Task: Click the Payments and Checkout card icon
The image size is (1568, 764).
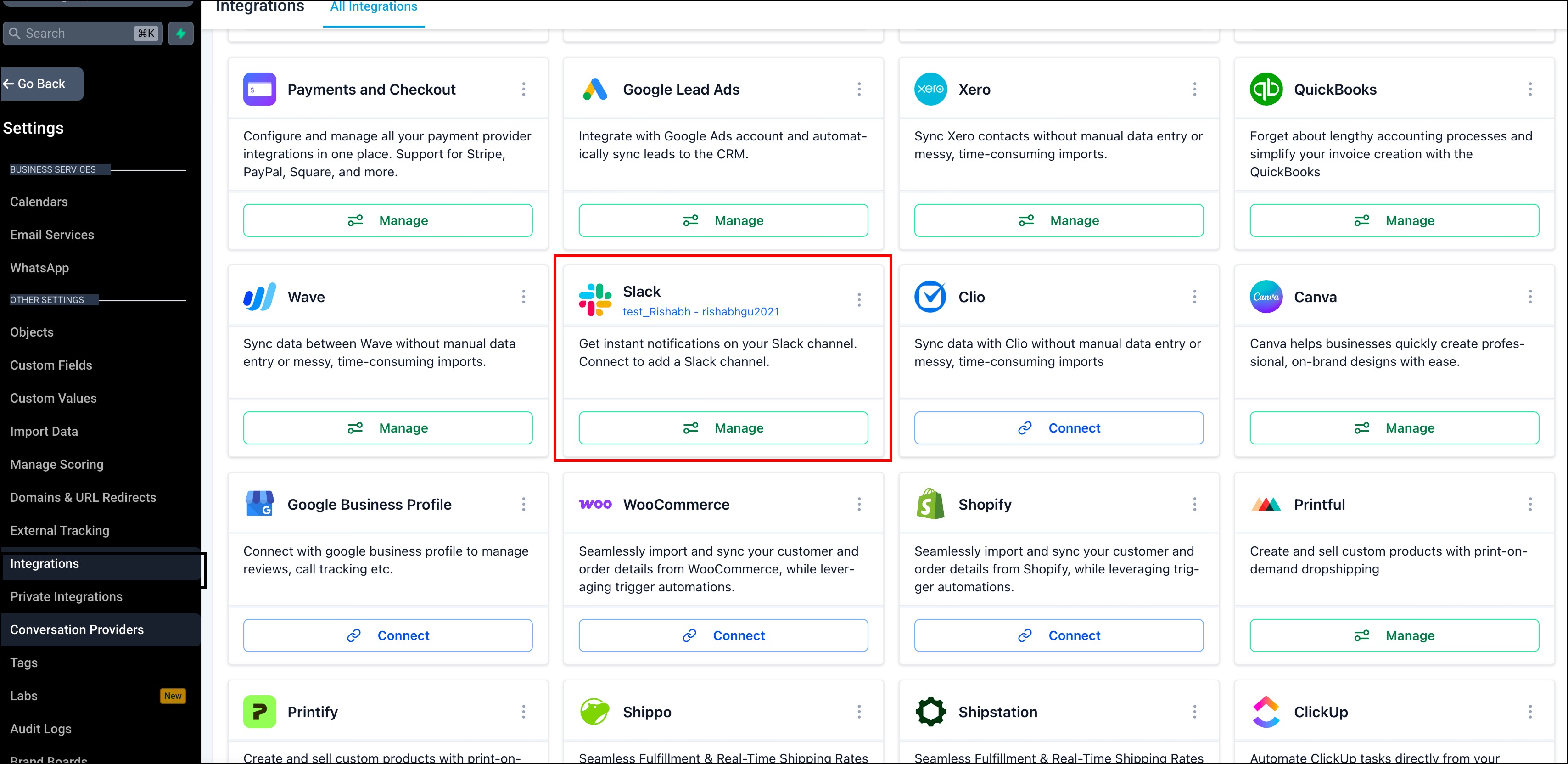Action: (x=260, y=90)
